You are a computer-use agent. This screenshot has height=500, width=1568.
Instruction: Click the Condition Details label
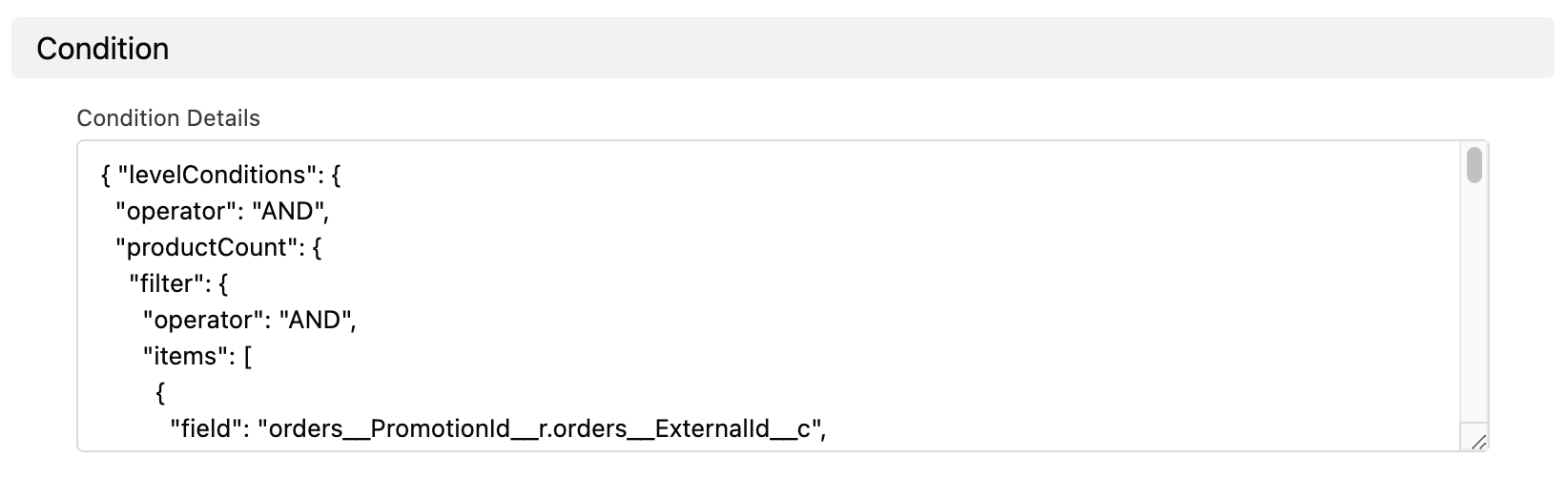pyautogui.click(x=168, y=118)
